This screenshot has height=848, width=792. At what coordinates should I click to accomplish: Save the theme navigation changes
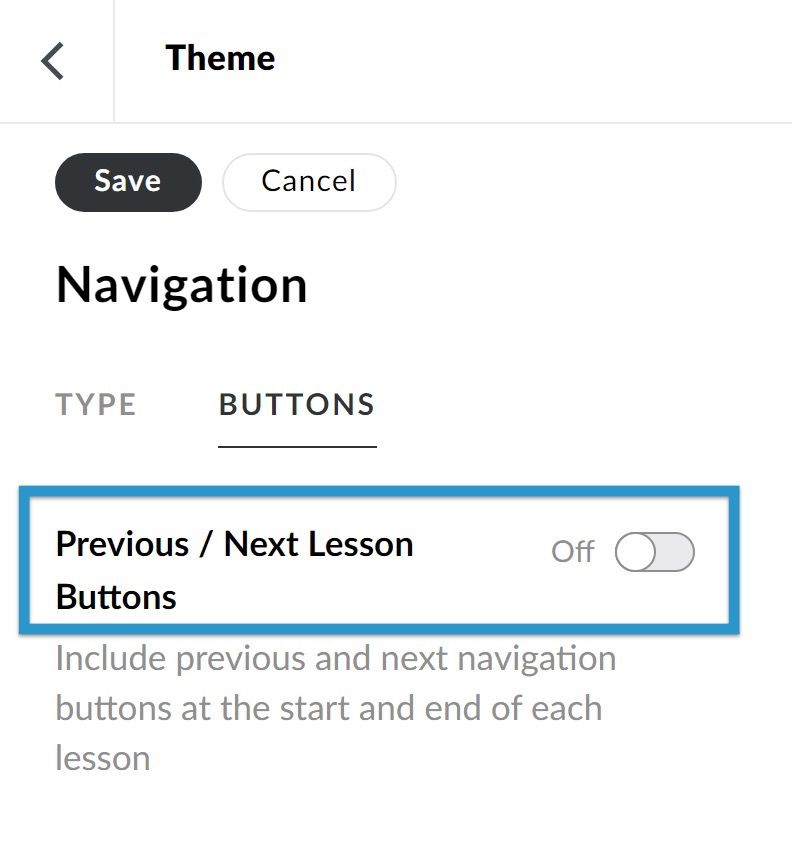[x=128, y=181]
